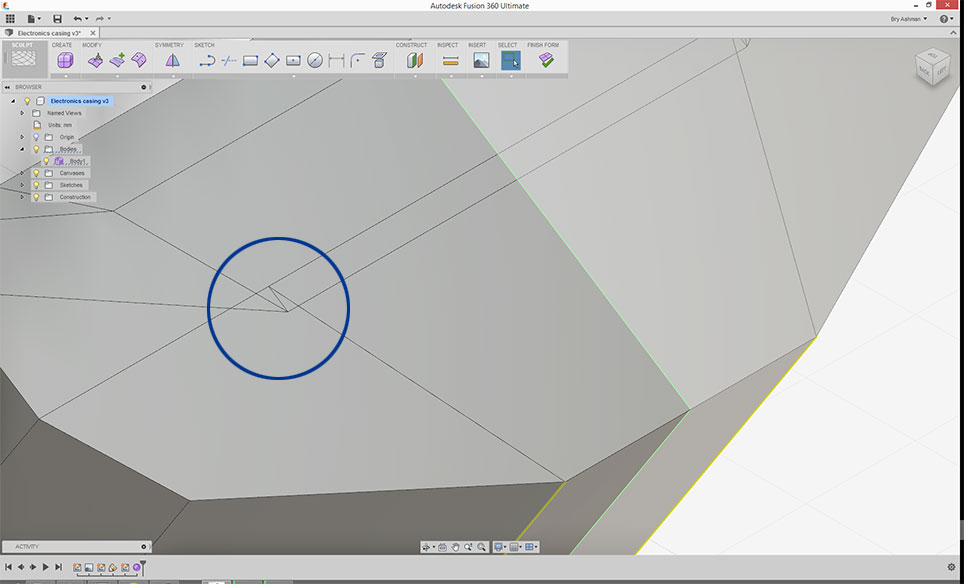Image resolution: width=964 pixels, height=584 pixels.
Task: Activate the Edit Form tool
Action: tap(95, 60)
